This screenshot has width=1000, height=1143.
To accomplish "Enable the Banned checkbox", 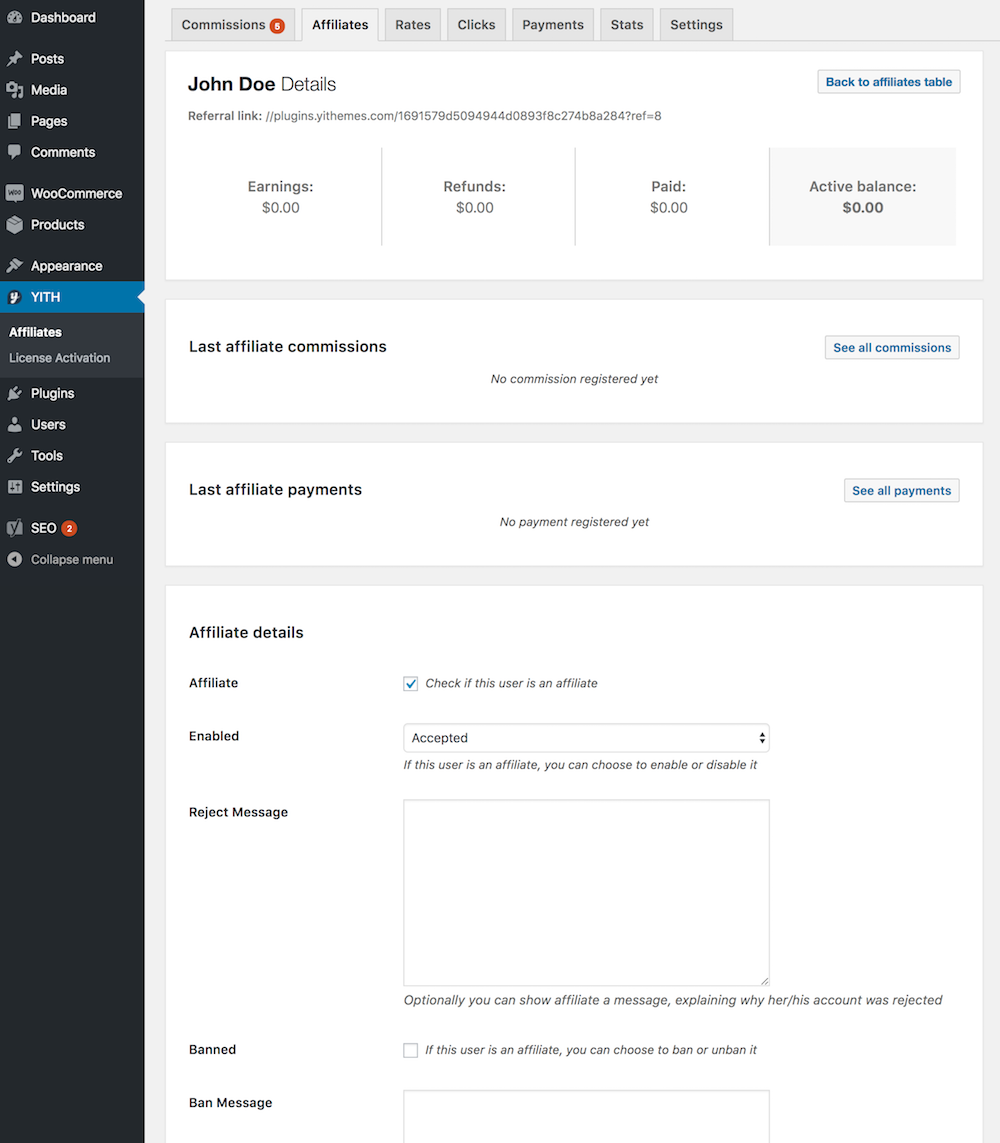I will [410, 1049].
